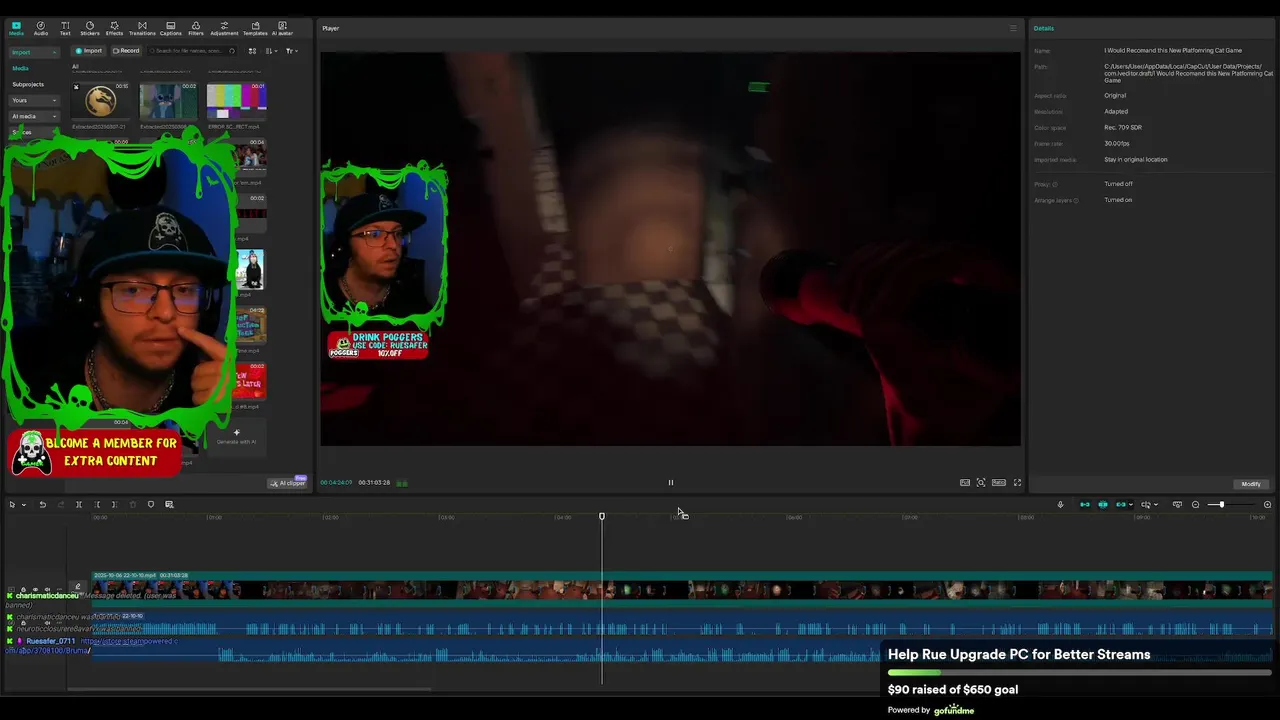The image size is (1280, 720).
Task: Open the timeline crop image tool
Action: pyautogui.click(x=169, y=505)
